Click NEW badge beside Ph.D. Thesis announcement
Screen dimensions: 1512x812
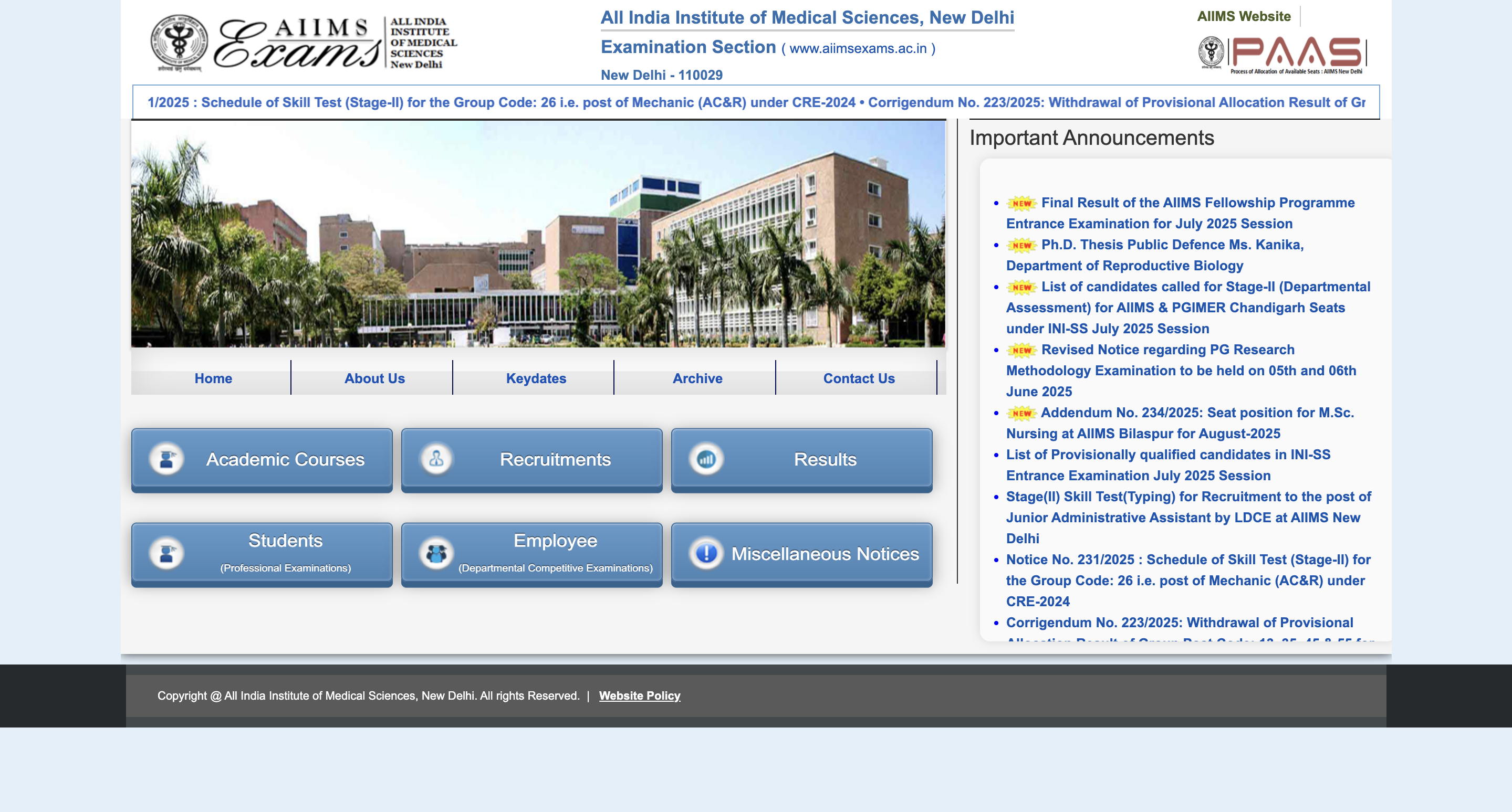click(1022, 245)
